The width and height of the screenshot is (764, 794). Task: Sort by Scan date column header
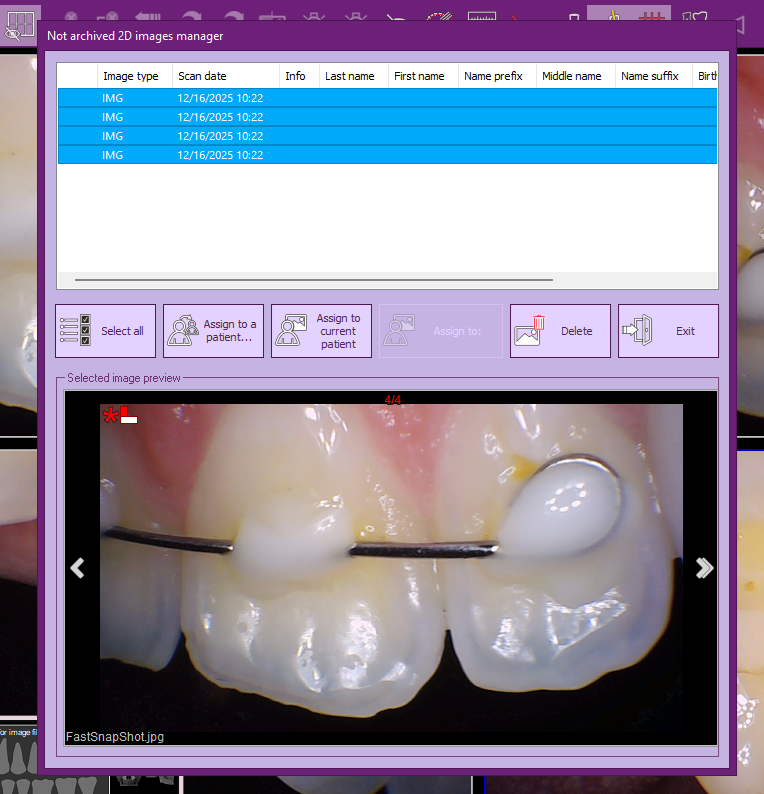click(x=225, y=76)
